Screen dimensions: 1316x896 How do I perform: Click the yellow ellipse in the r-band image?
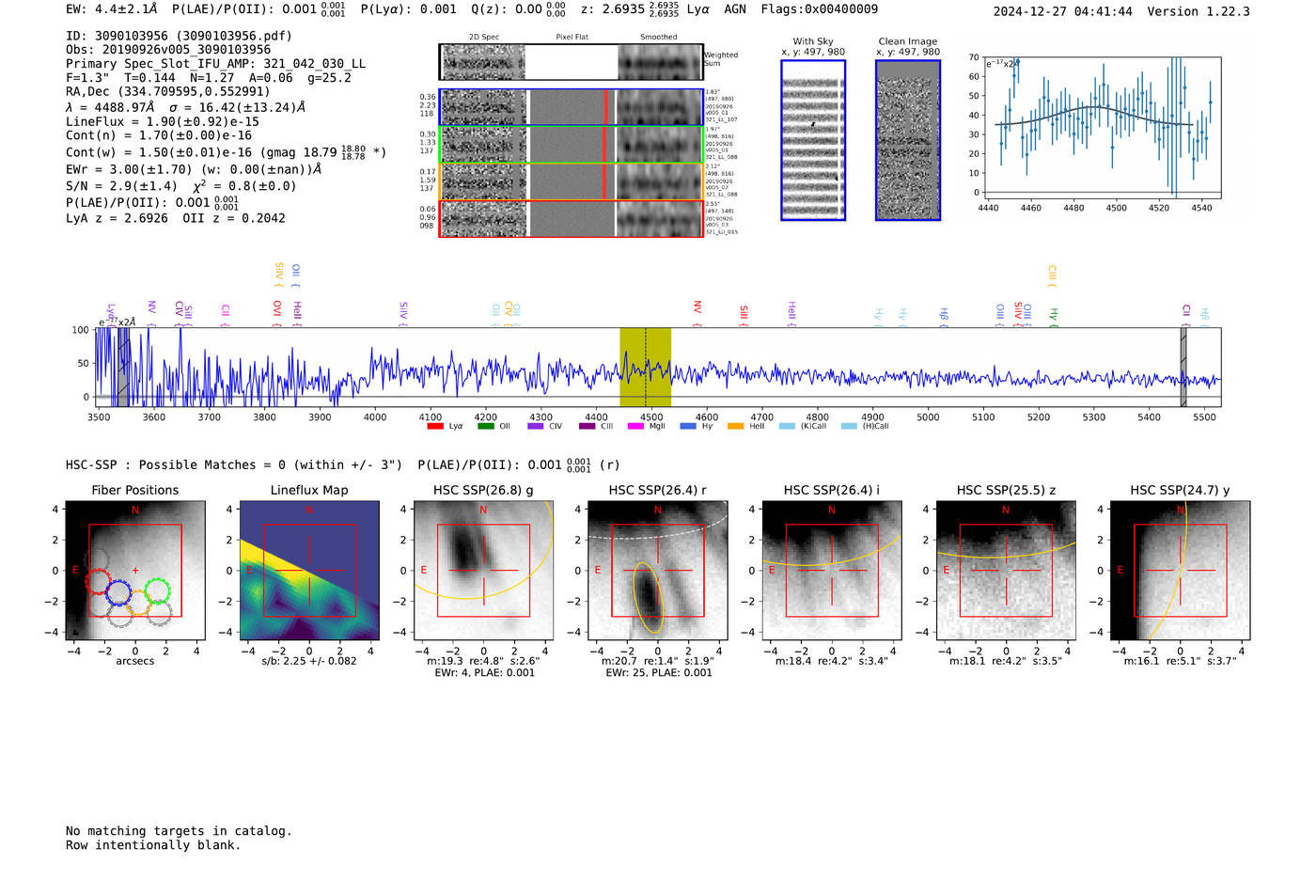tap(648, 597)
